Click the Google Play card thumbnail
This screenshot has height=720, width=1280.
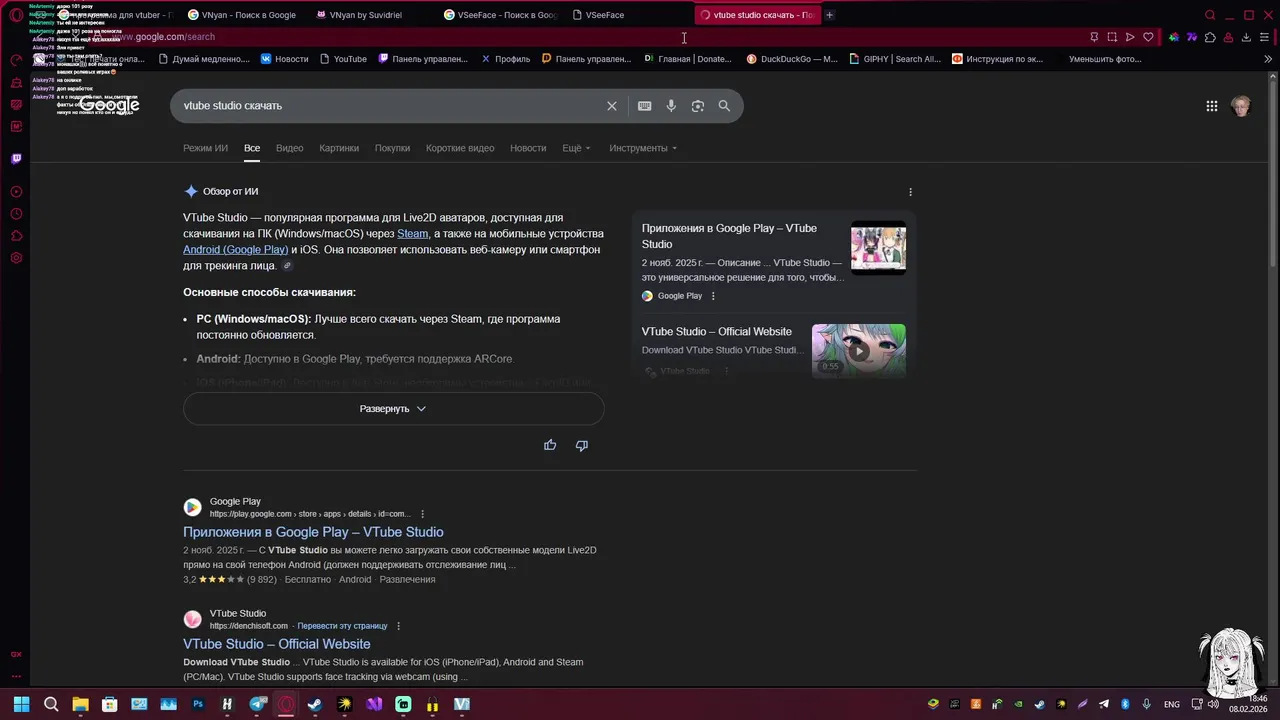point(878,247)
